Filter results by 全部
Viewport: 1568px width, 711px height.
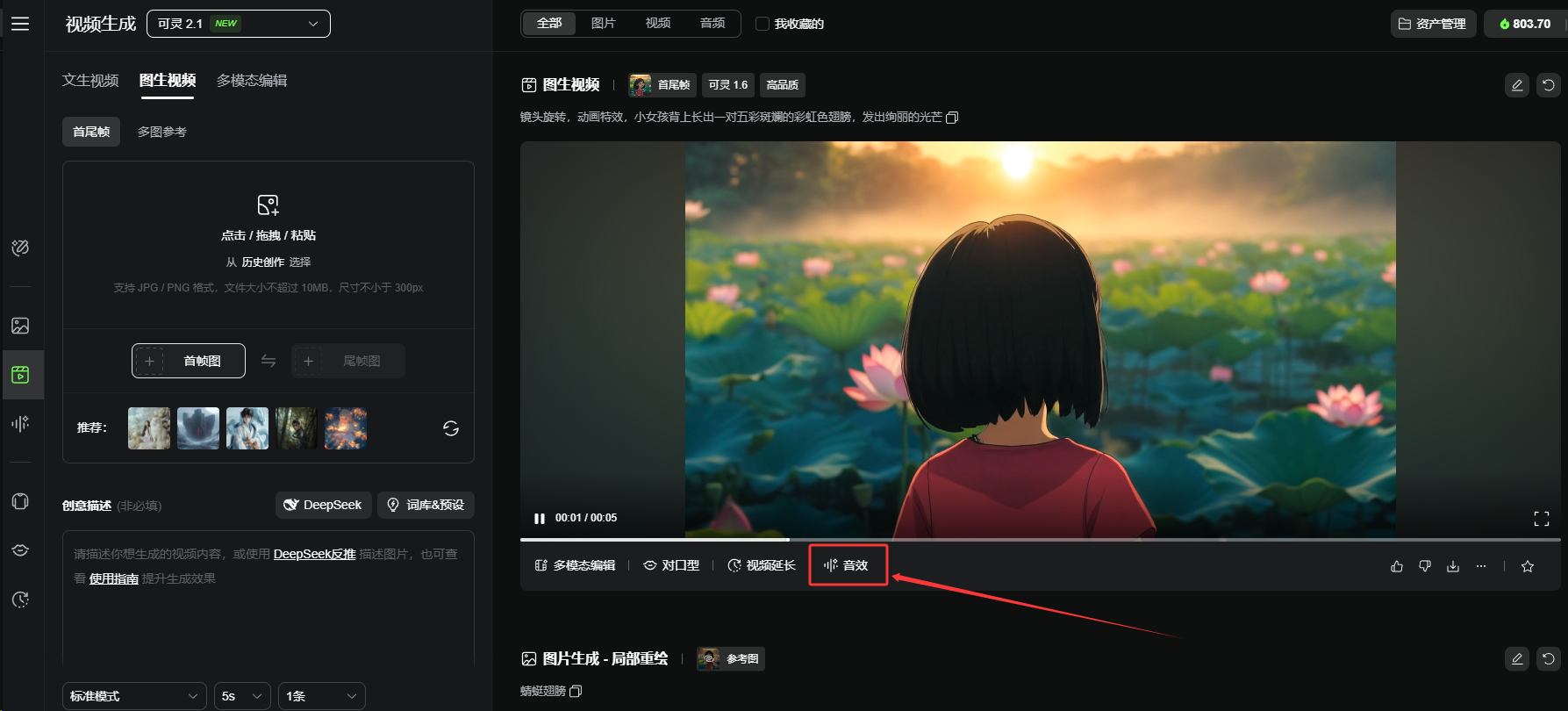point(549,24)
